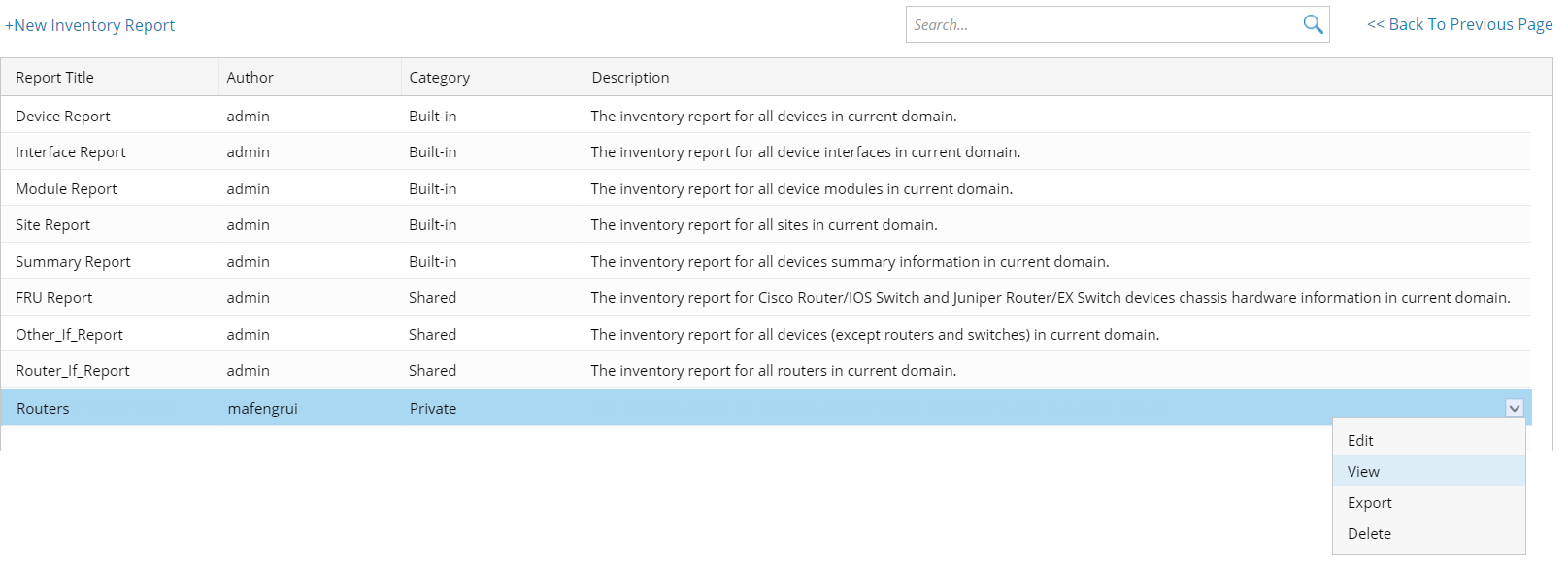
Task: Select the Router_If_Report row
Action: [x=73, y=370]
